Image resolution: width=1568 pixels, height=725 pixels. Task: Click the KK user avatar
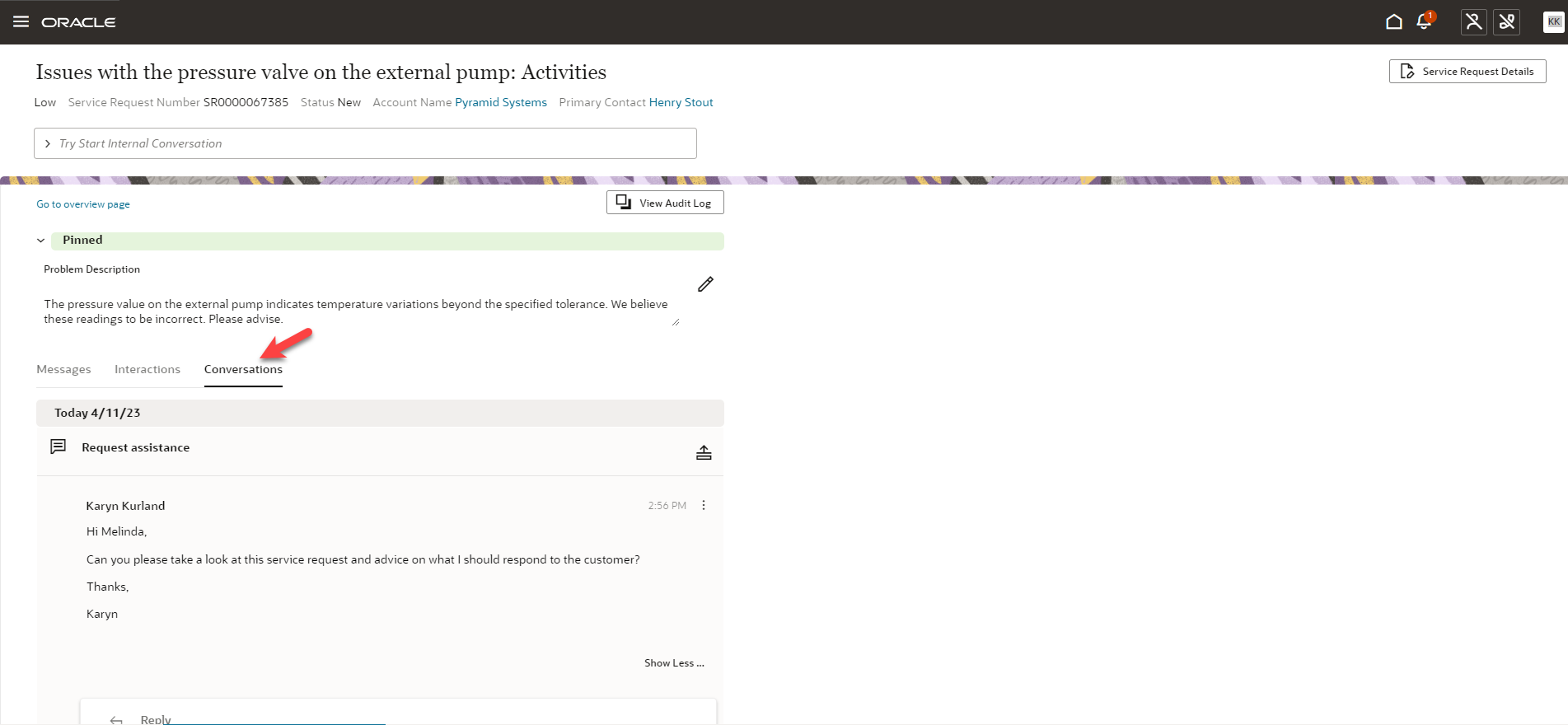coord(1553,22)
